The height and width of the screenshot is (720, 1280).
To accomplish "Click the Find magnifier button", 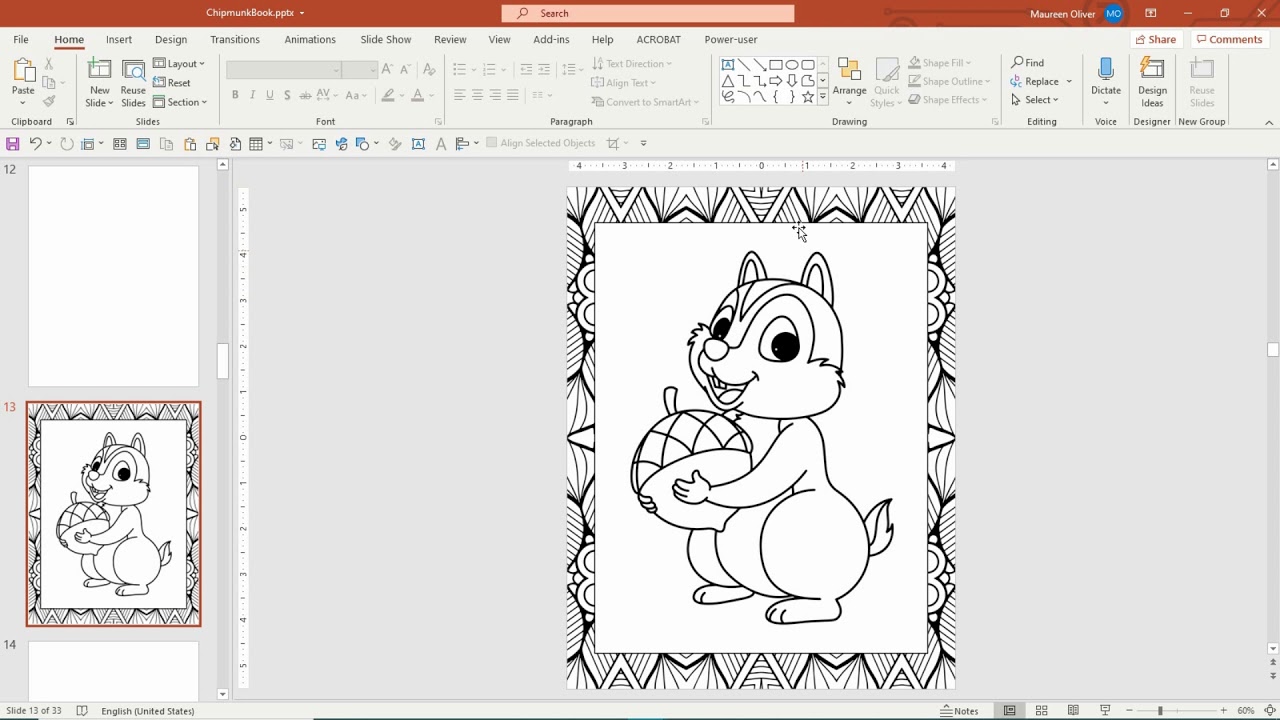I will click(1027, 63).
